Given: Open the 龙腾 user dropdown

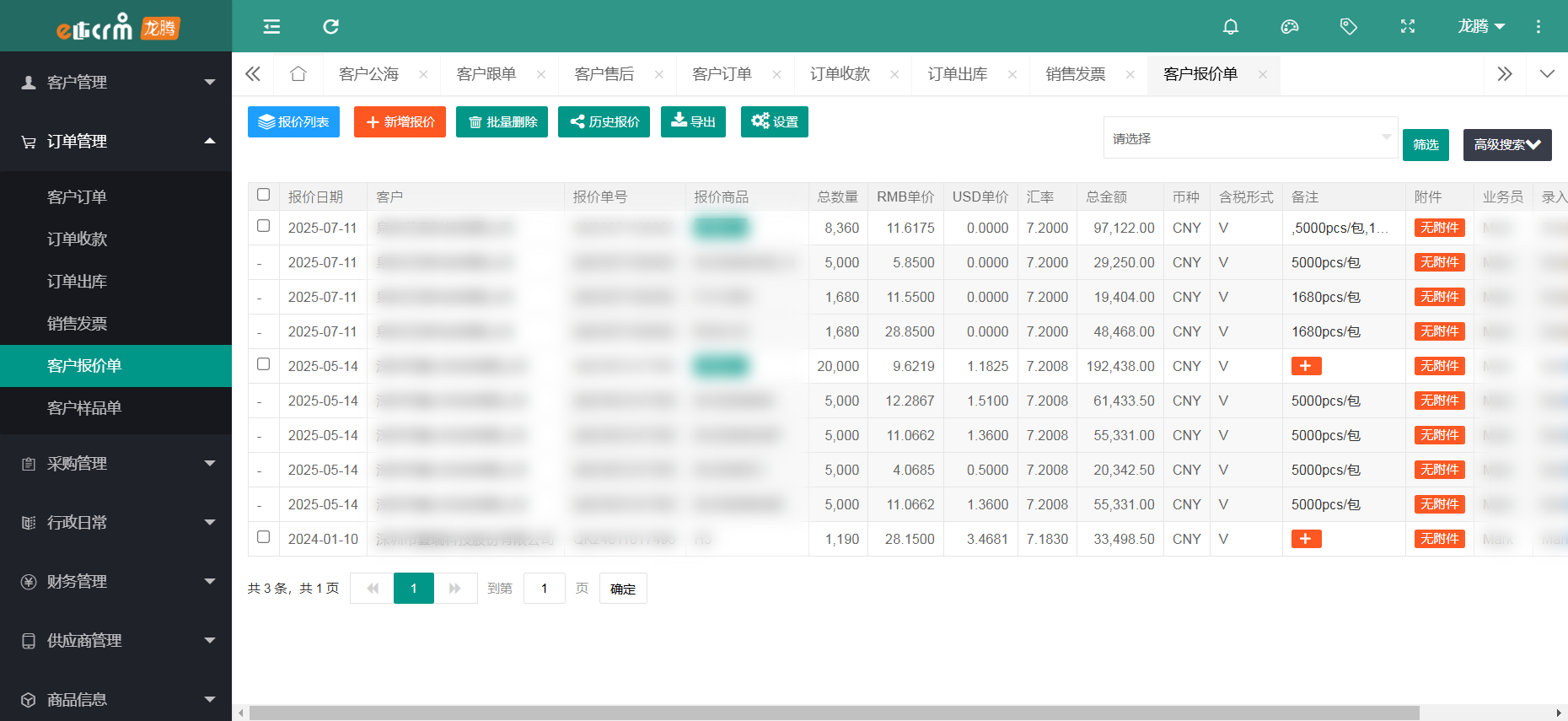Looking at the screenshot, I should tap(1480, 27).
